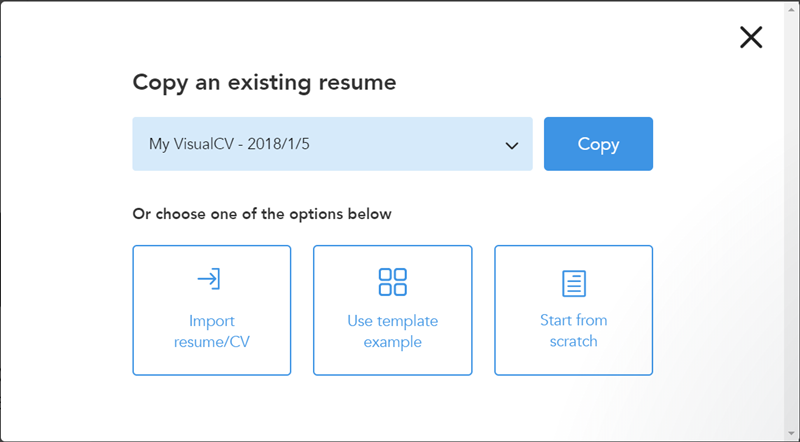
Task: Click 'Or choose one of the options below'
Action: (262, 214)
